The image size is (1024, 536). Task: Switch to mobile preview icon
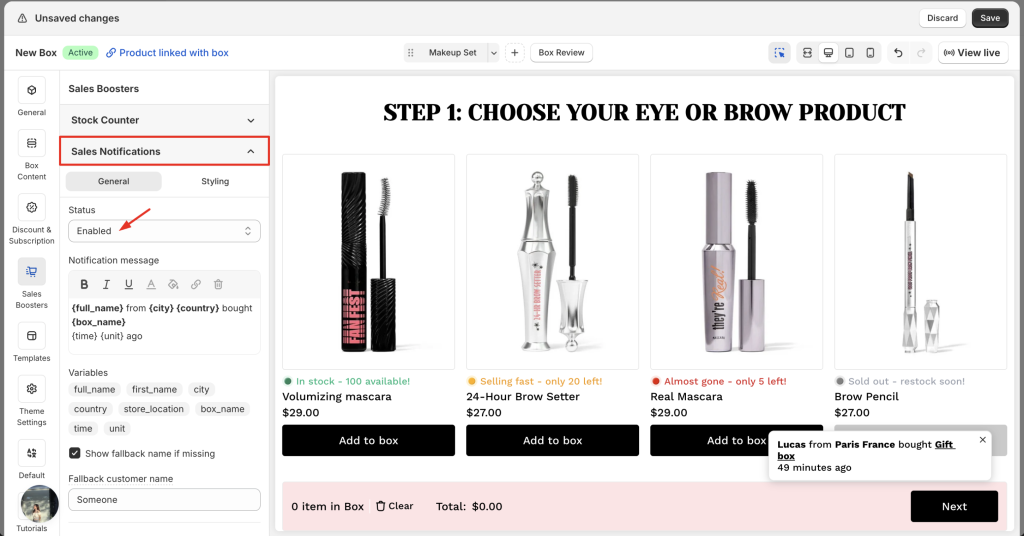point(870,53)
